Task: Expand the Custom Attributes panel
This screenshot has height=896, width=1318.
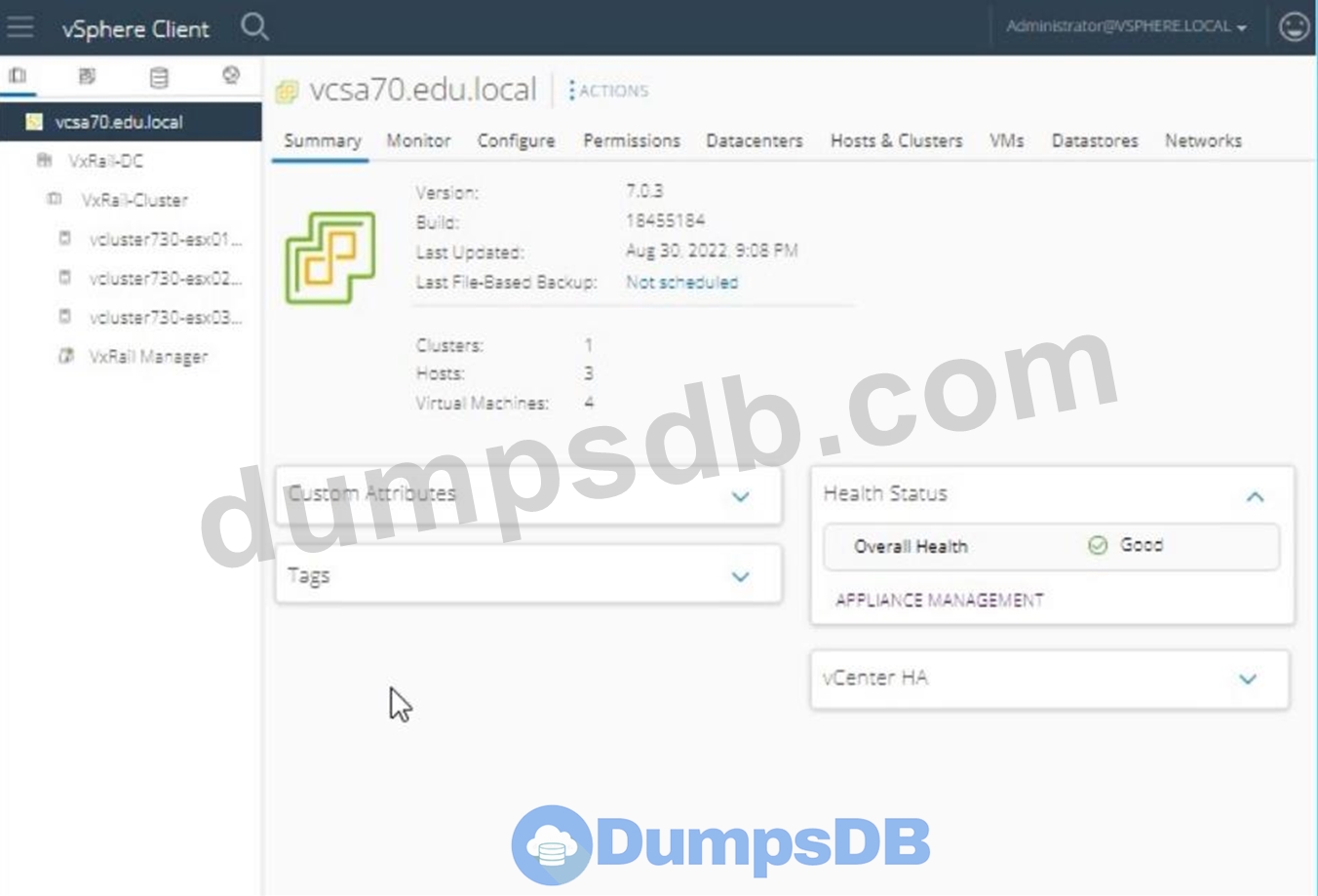Action: [740, 496]
